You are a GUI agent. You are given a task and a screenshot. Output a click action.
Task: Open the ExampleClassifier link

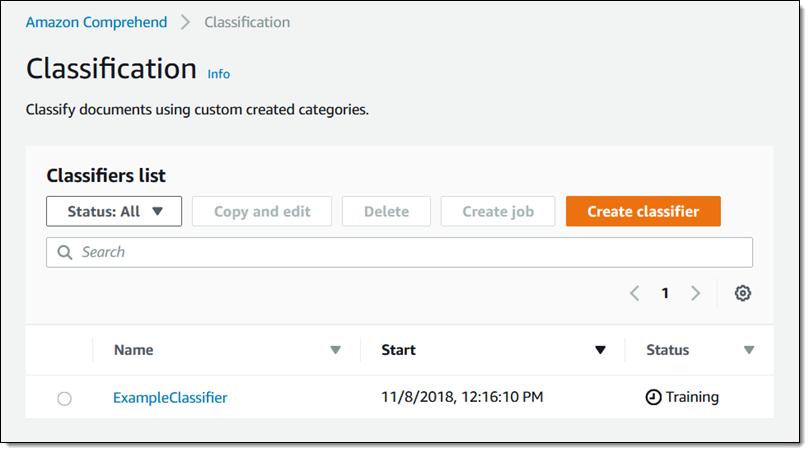click(170, 397)
